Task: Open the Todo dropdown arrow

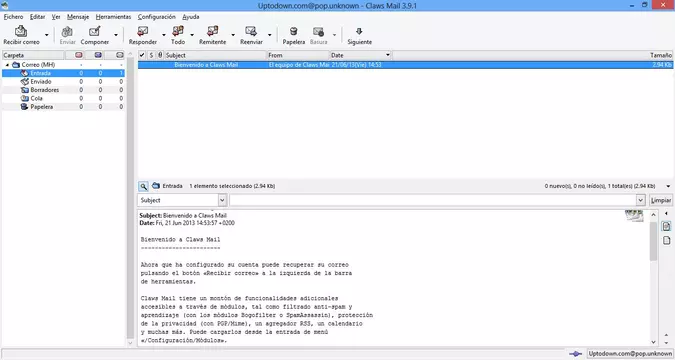Action: click(192, 35)
